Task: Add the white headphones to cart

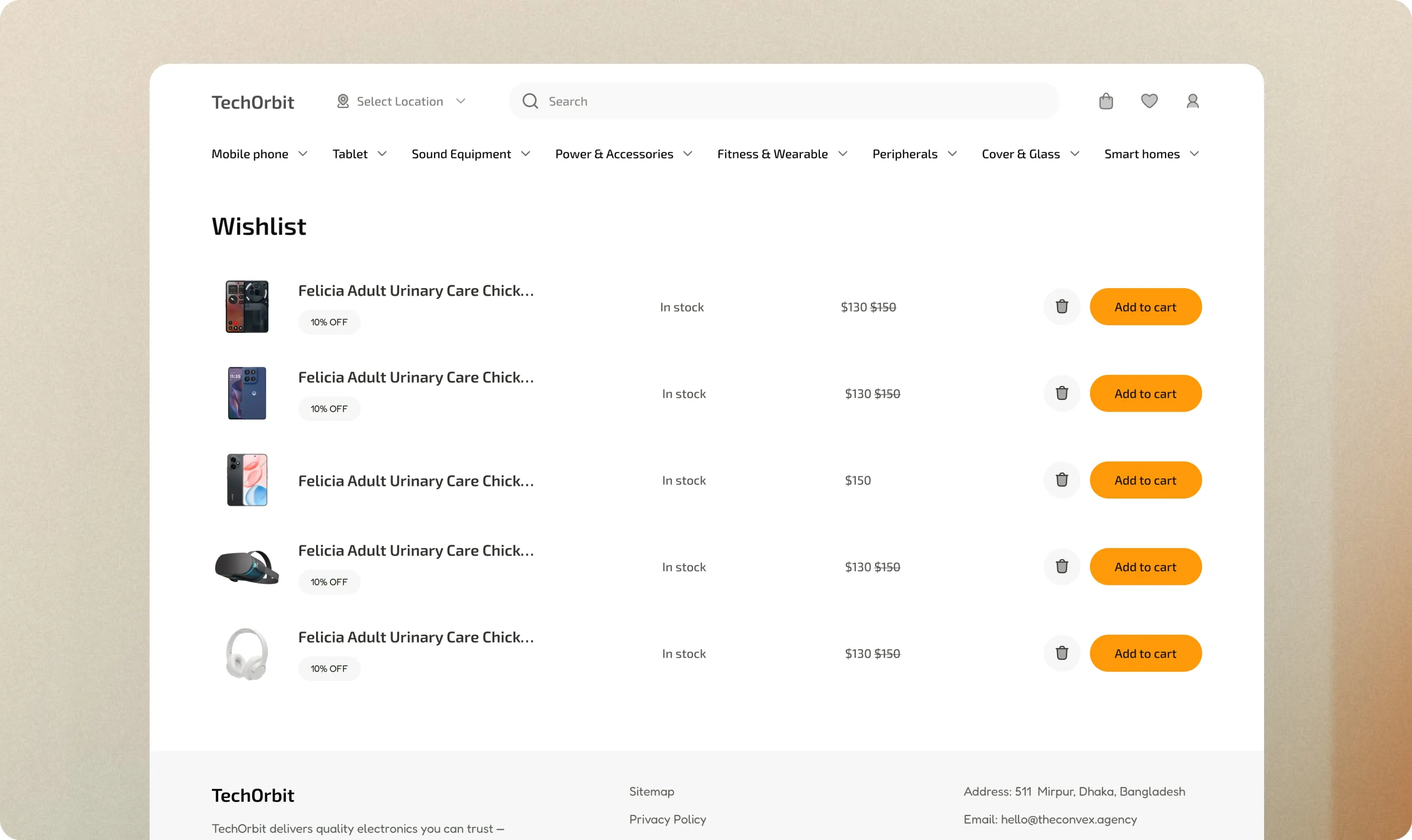Action: point(1145,653)
